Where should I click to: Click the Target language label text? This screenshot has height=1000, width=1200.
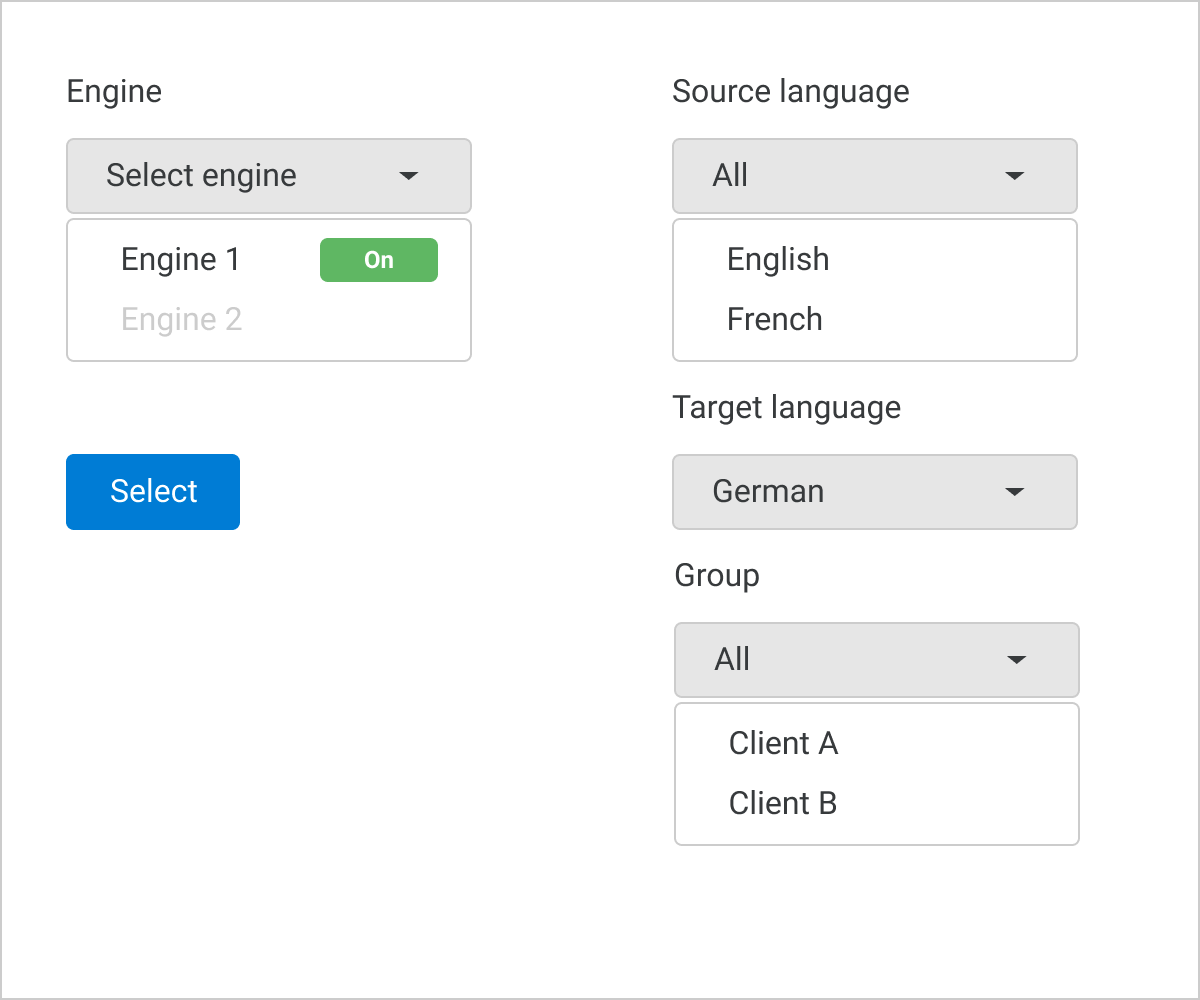(x=787, y=408)
